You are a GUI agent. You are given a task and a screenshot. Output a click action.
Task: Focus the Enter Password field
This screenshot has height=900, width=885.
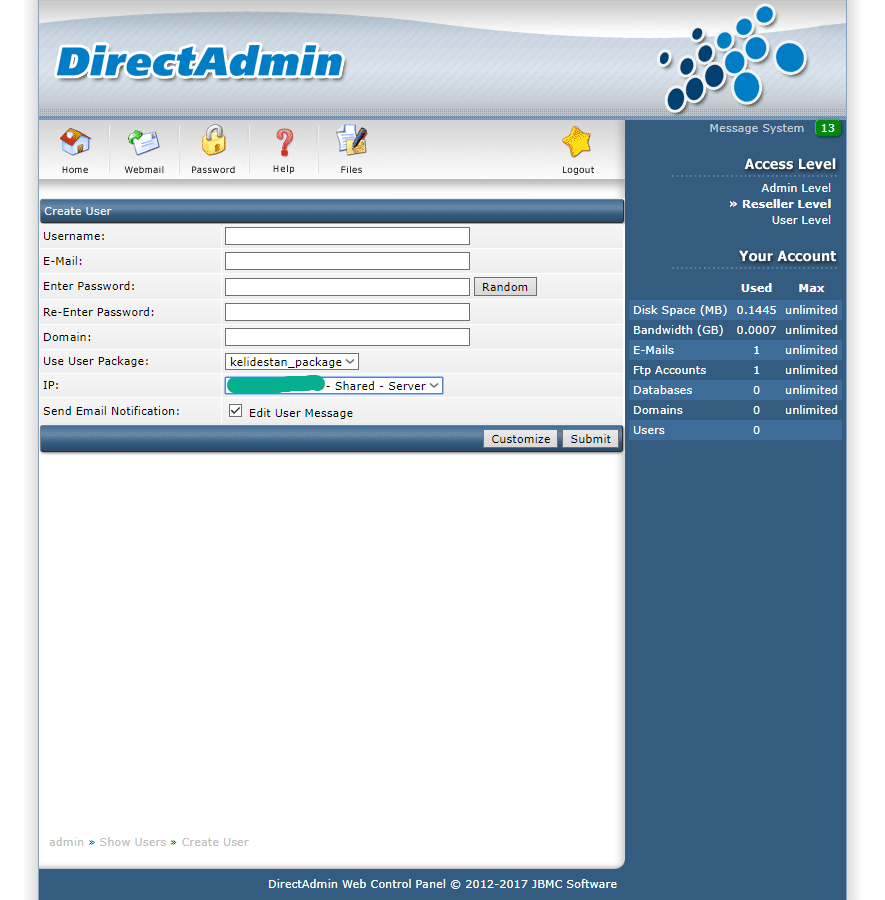pyautogui.click(x=347, y=287)
